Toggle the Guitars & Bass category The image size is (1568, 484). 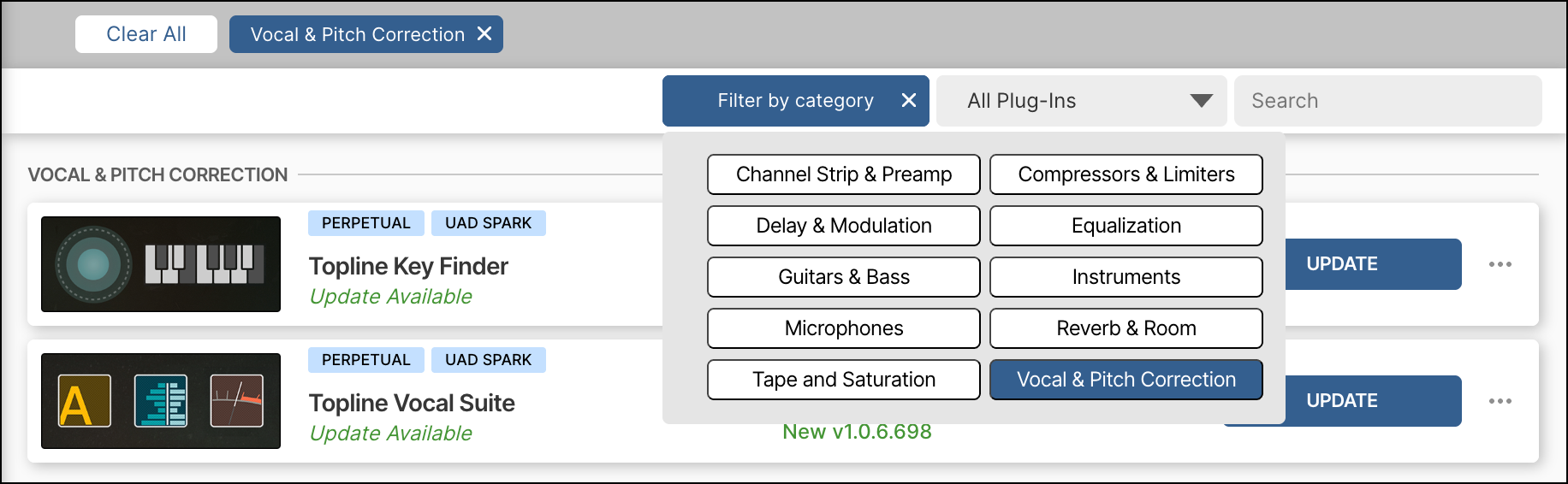(x=844, y=277)
